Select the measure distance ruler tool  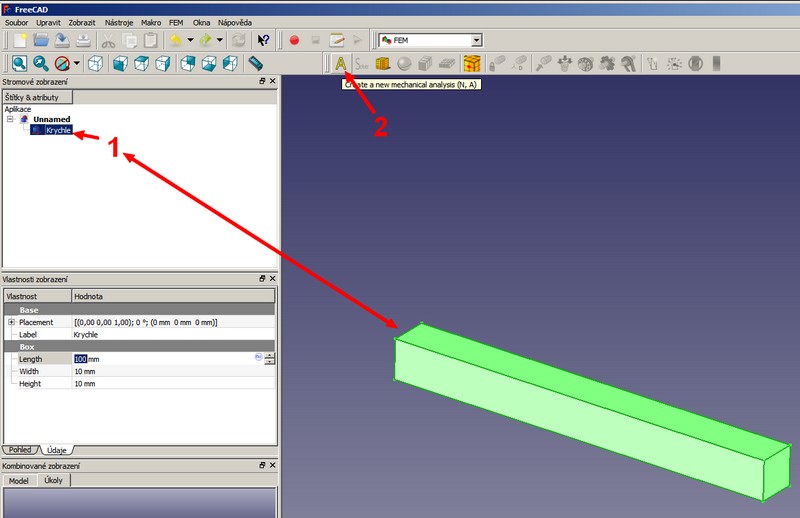point(255,64)
